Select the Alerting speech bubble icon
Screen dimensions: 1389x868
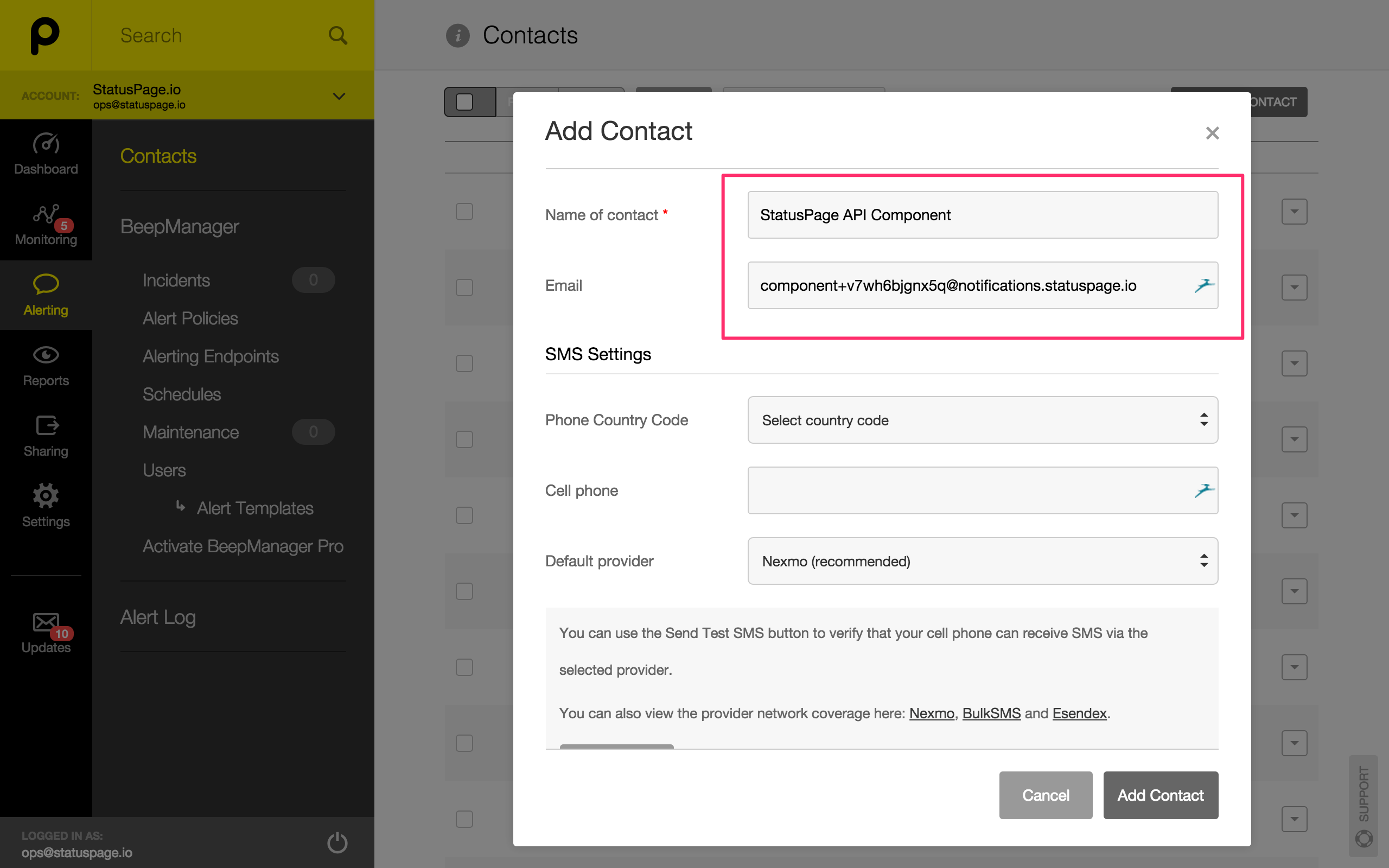pos(46,284)
